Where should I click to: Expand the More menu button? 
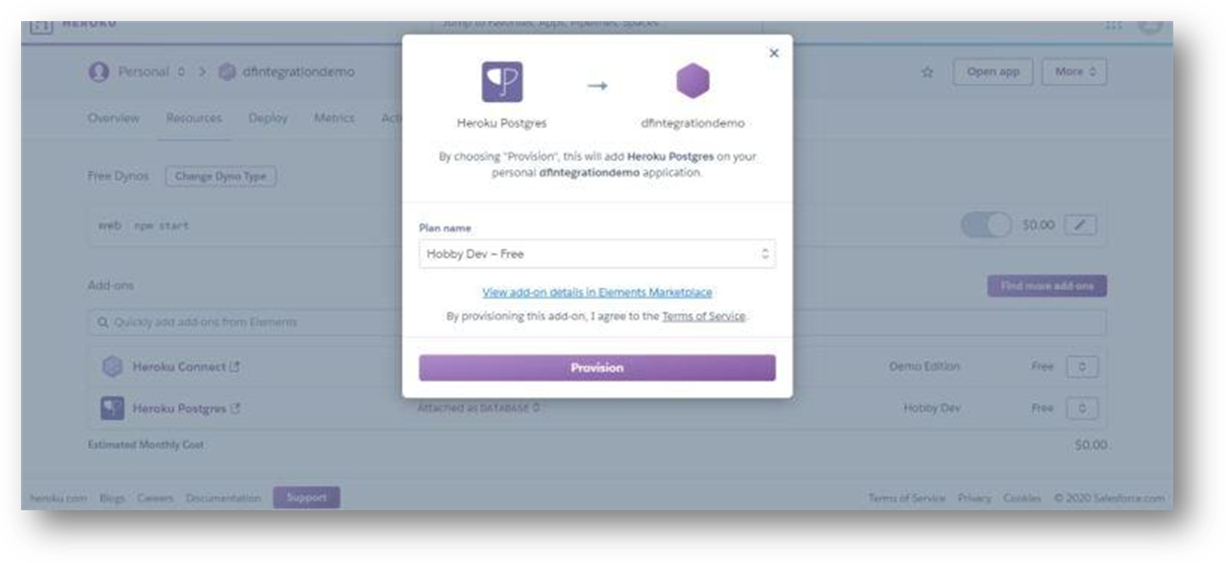(1074, 72)
